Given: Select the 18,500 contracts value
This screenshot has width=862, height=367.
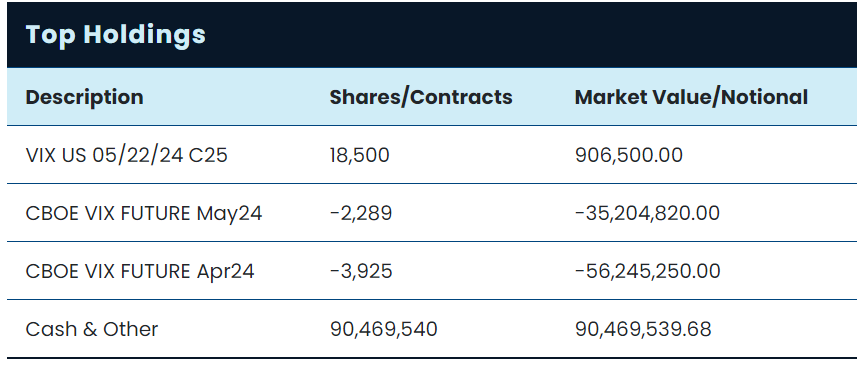Looking at the screenshot, I should click(x=360, y=155).
